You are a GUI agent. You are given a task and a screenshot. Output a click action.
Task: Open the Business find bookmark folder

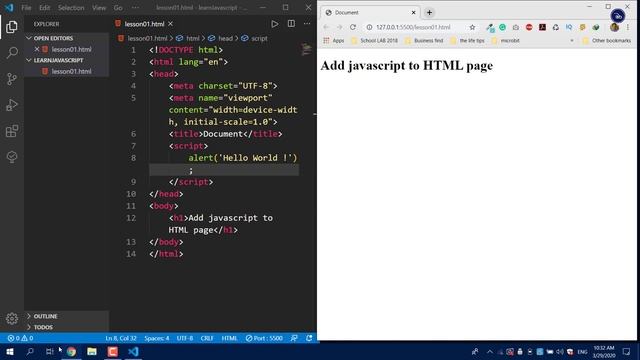pyautogui.click(x=424, y=40)
